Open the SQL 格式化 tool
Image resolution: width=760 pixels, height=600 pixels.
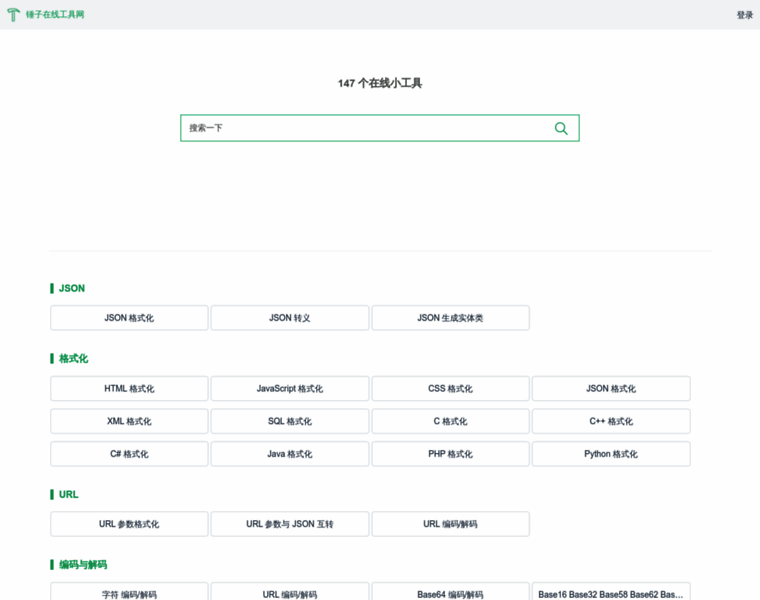(290, 421)
